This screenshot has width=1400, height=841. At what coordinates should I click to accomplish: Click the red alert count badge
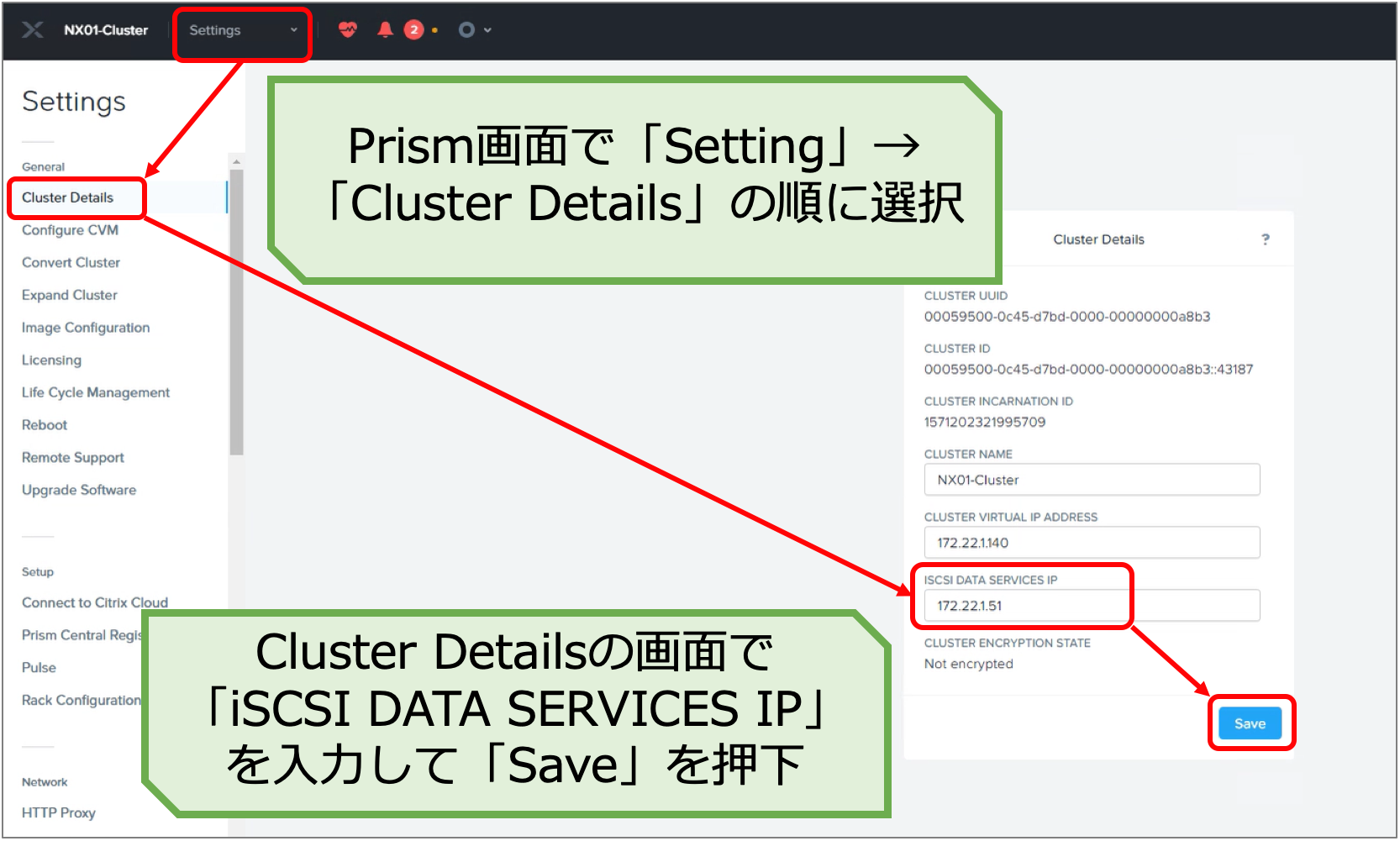click(413, 30)
